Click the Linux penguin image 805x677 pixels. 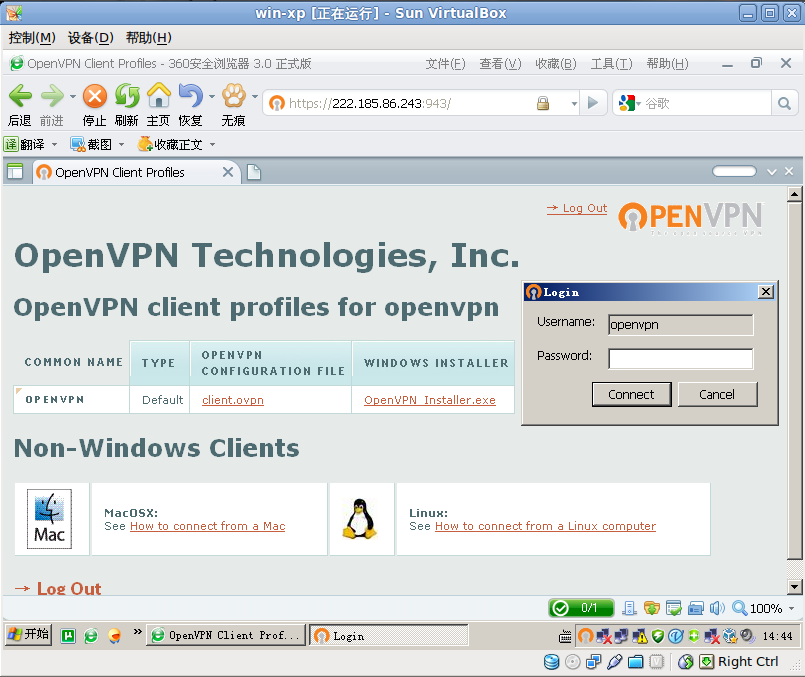[360, 519]
